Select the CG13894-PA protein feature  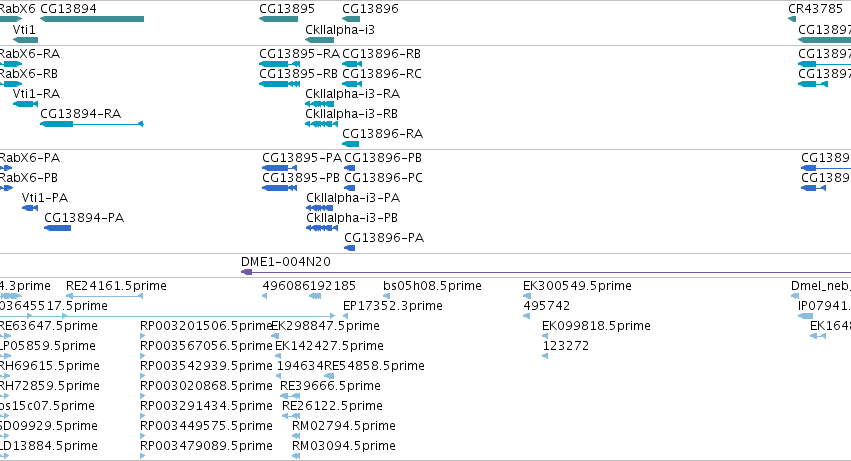click(x=58, y=228)
